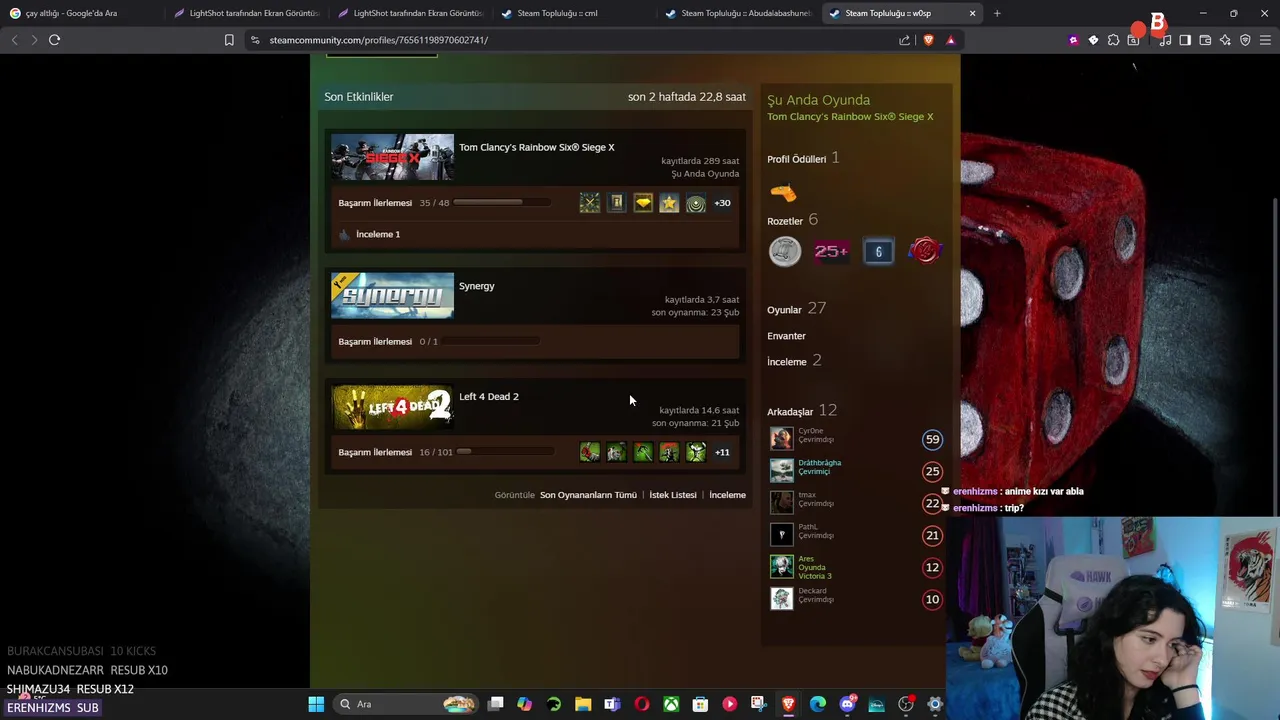Switch to Steam Topluluğu cml tab
The image size is (1280, 720).
point(573,13)
